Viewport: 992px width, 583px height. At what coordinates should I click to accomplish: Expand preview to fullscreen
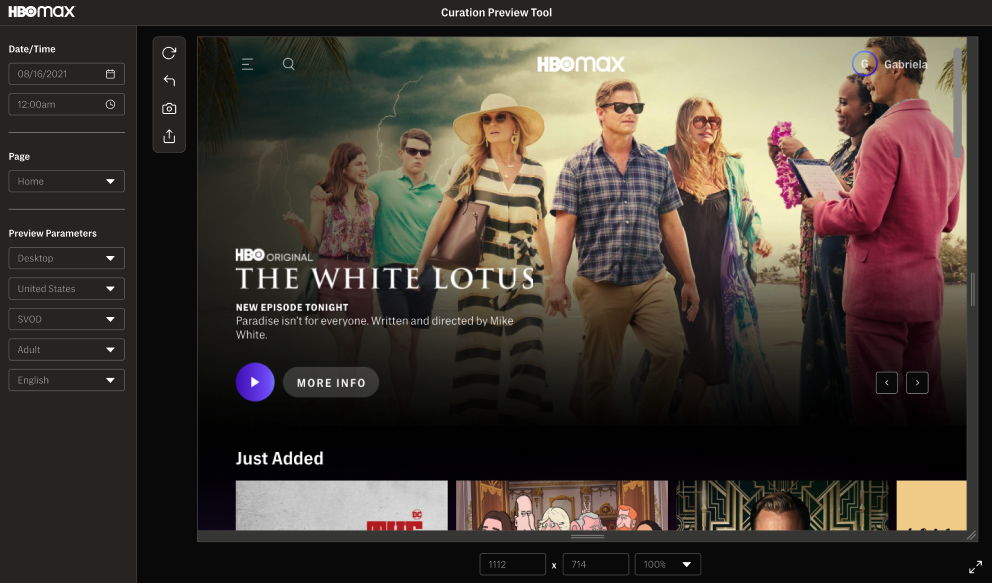[x=976, y=567]
